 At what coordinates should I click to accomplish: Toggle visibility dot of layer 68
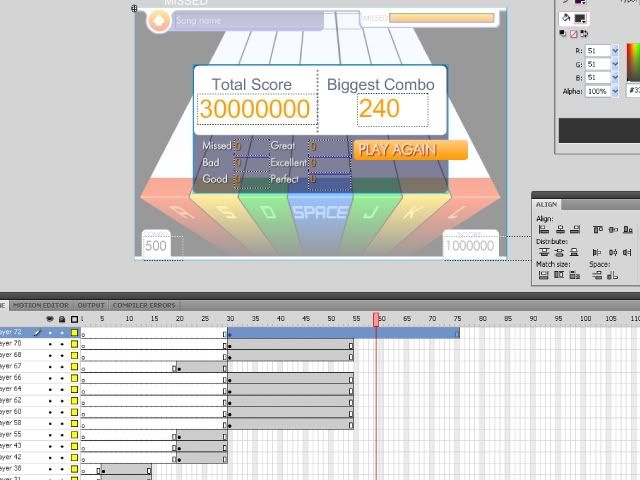tap(50, 356)
